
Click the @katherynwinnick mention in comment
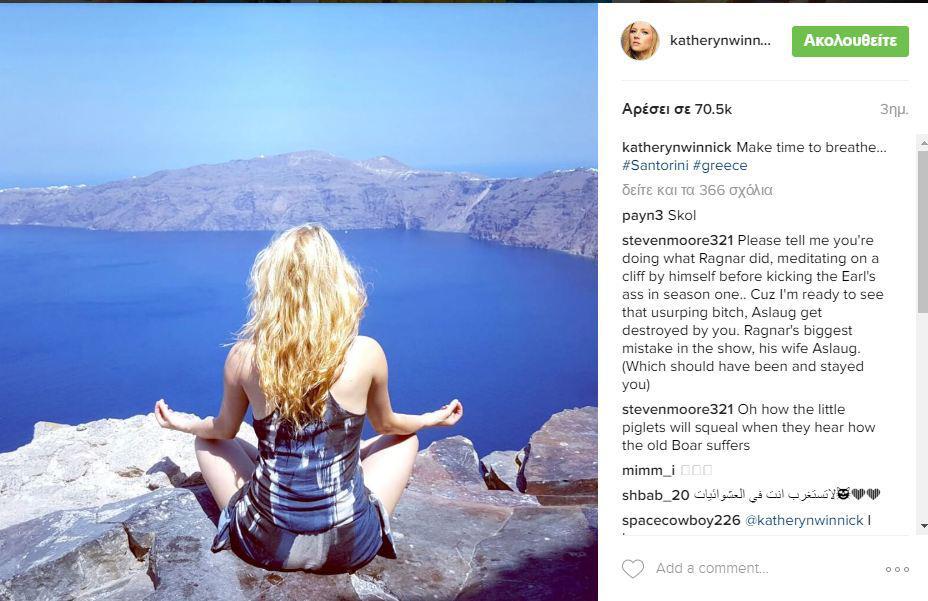pos(804,520)
